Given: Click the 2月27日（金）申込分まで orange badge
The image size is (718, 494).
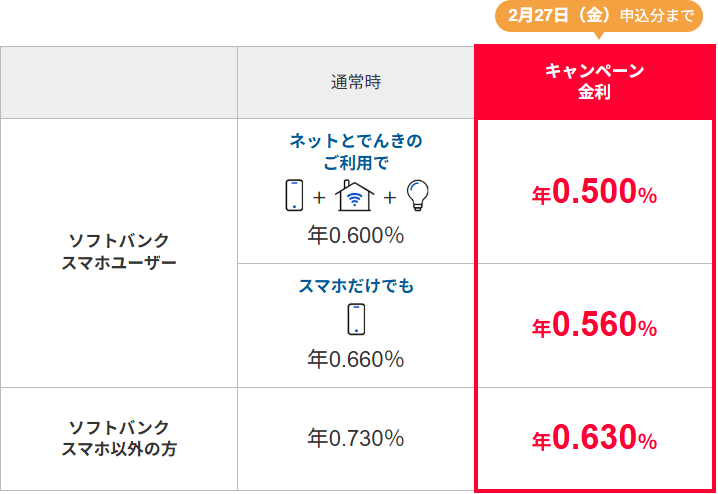Looking at the screenshot, I should click(594, 17).
